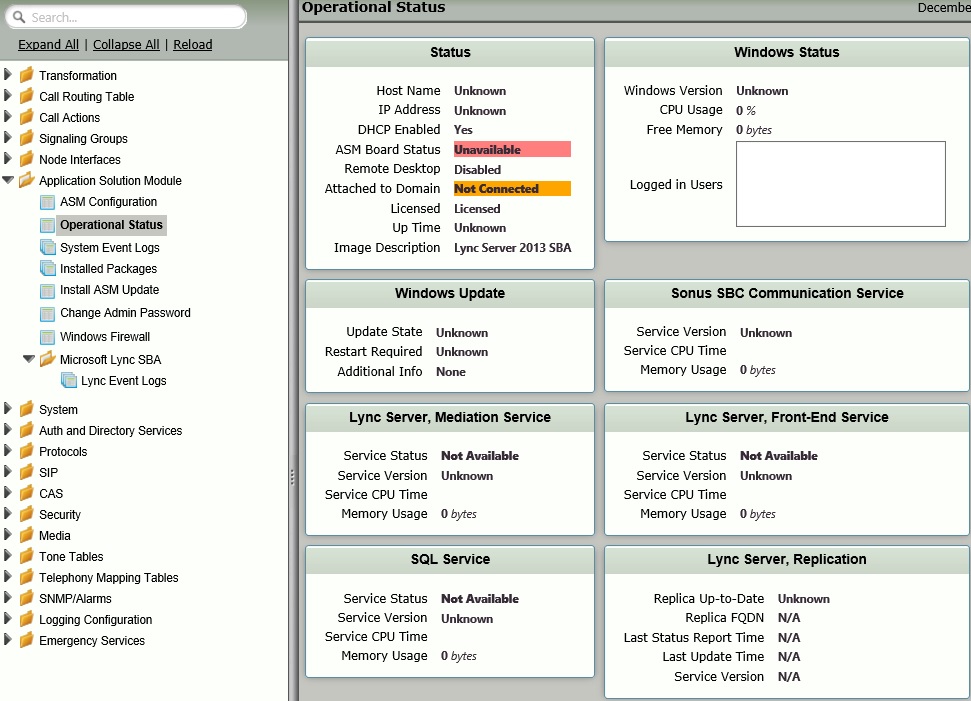Click the Security folder icon

click(x=26, y=514)
